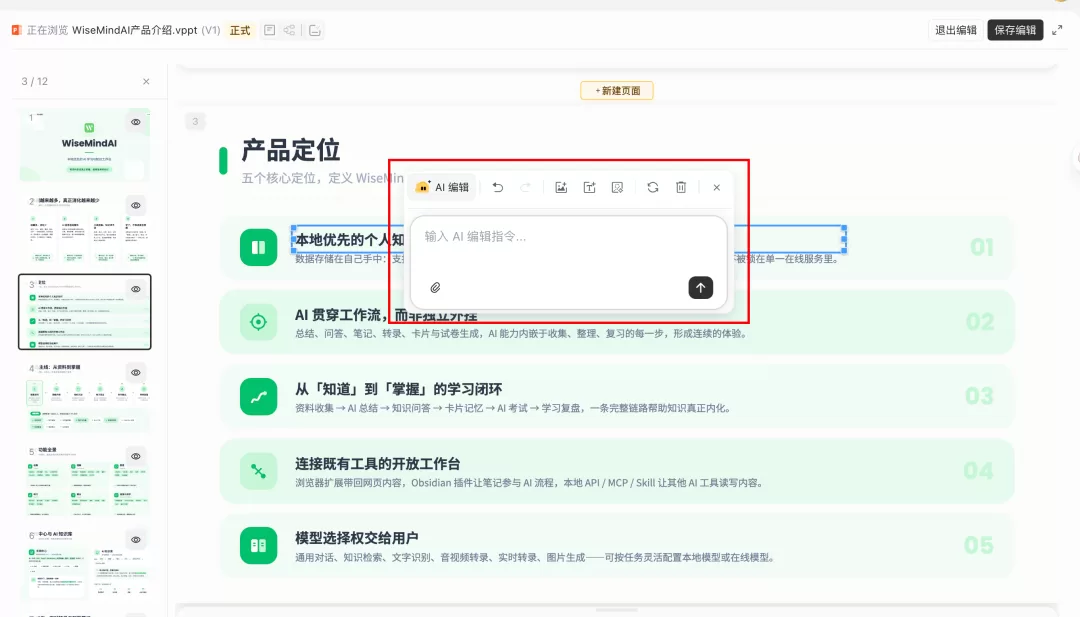Click 退出编辑 to exit editing
1080x617 pixels.
pos(955,30)
